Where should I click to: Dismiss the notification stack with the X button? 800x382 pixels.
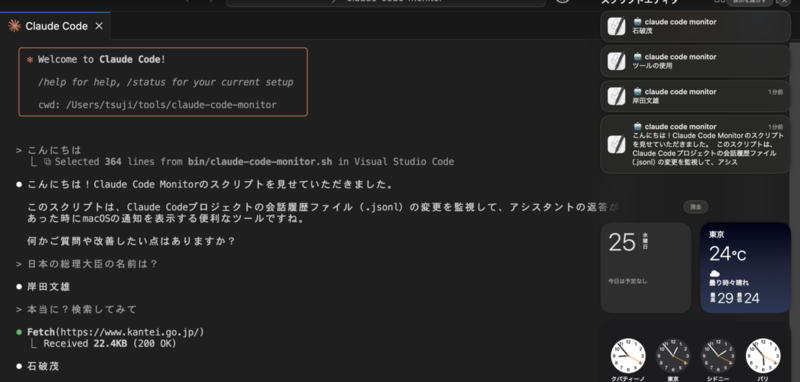784,2
